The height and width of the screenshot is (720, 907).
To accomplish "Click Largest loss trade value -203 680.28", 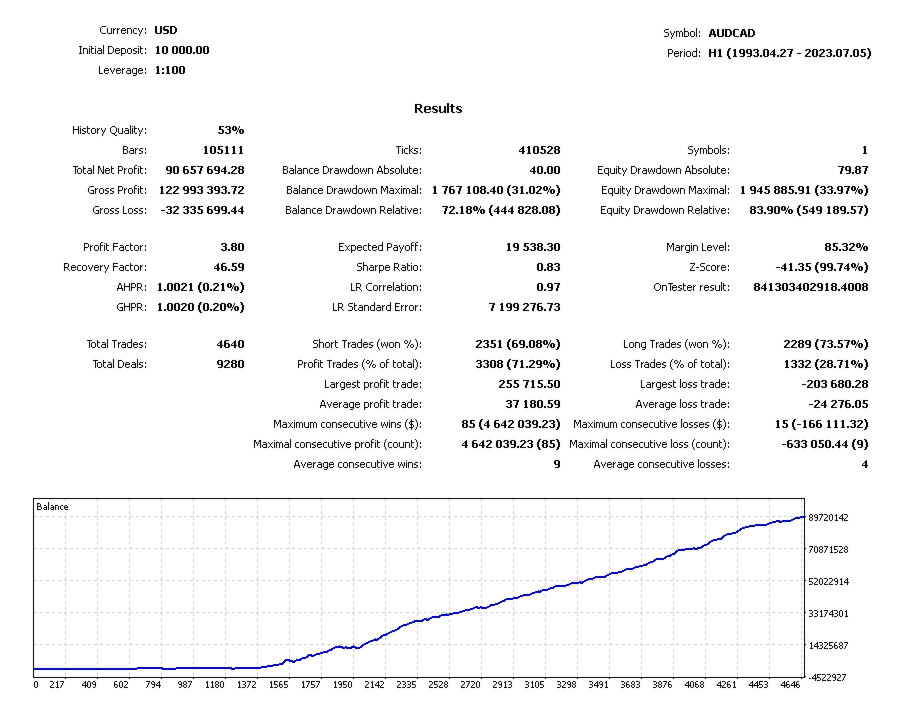I will pos(835,384).
